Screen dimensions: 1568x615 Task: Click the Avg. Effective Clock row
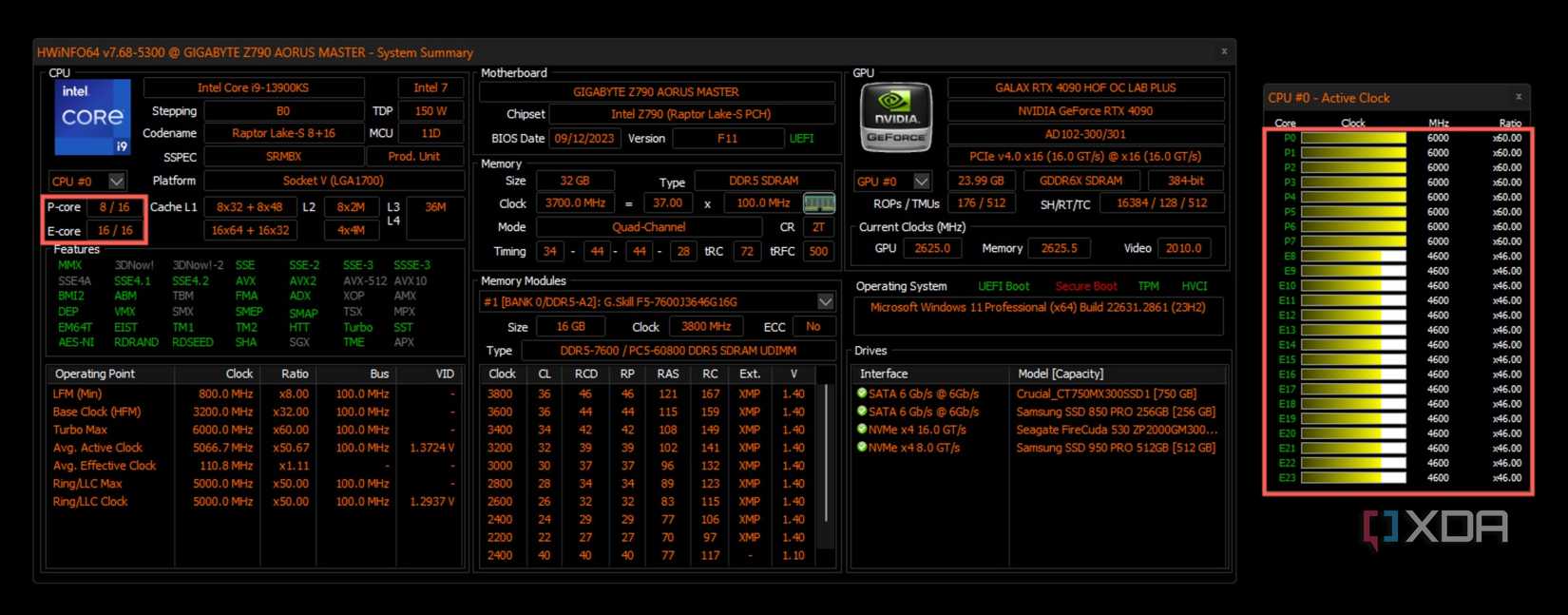(254, 466)
